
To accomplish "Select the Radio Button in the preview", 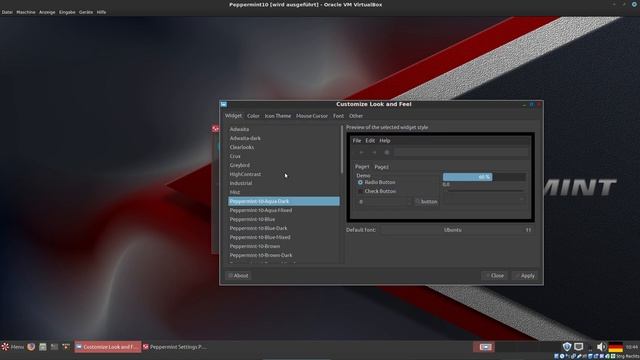I will pyautogui.click(x=376, y=182).
